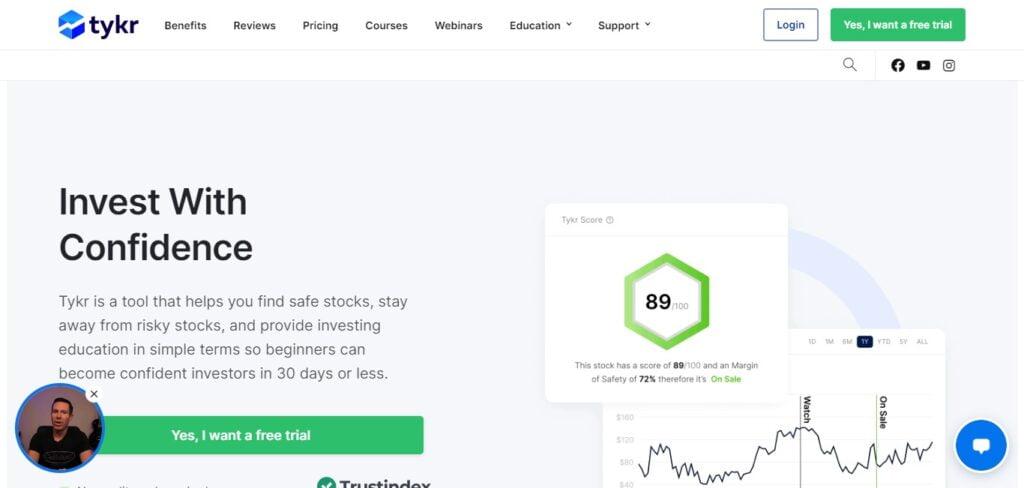Open the Webinars page

(x=458, y=25)
